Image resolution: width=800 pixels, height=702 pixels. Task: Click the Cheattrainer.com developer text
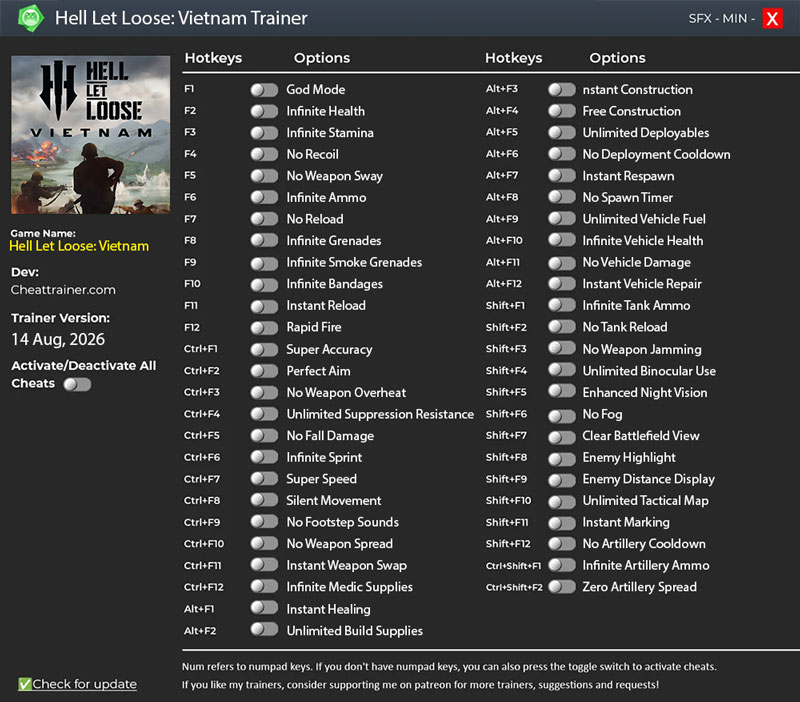[x=63, y=290]
